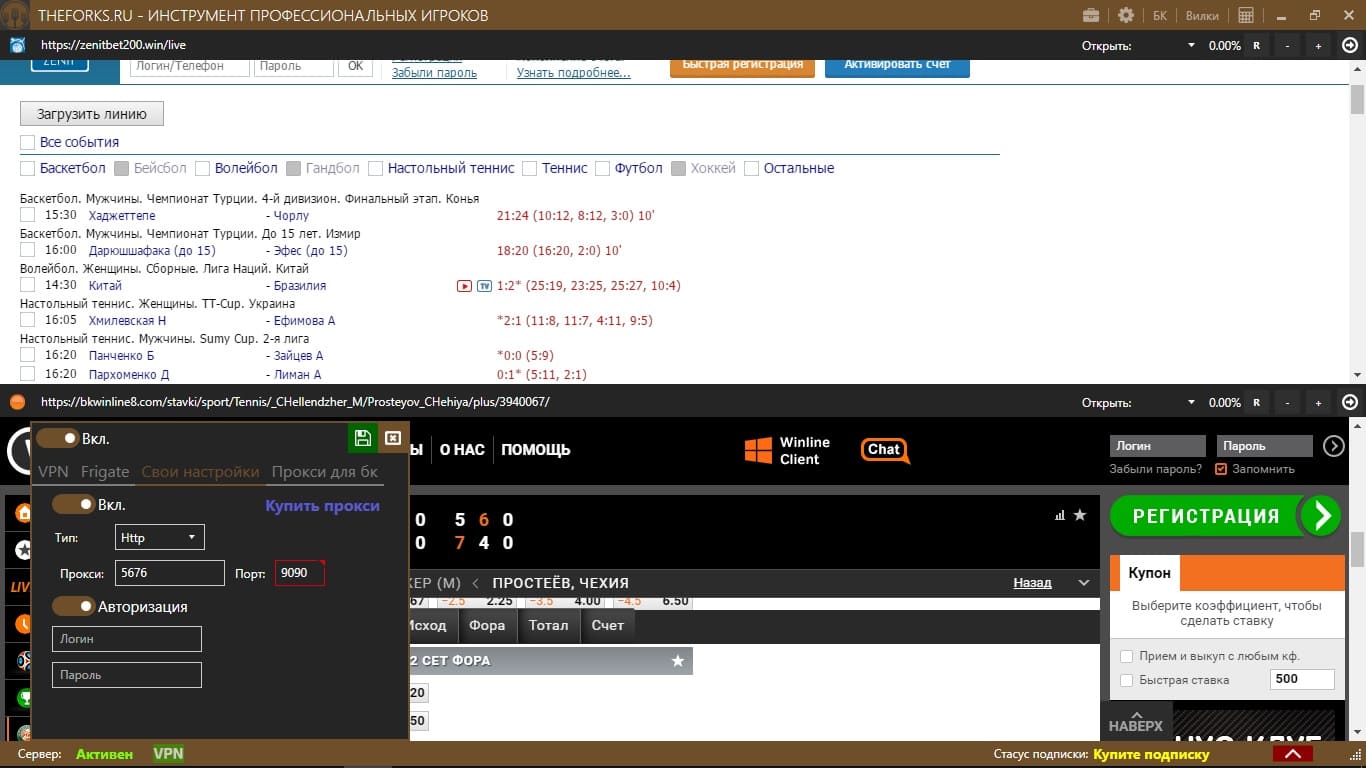Open Winline home sidebar icon
This screenshot has width=1366, height=768.
(22, 515)
